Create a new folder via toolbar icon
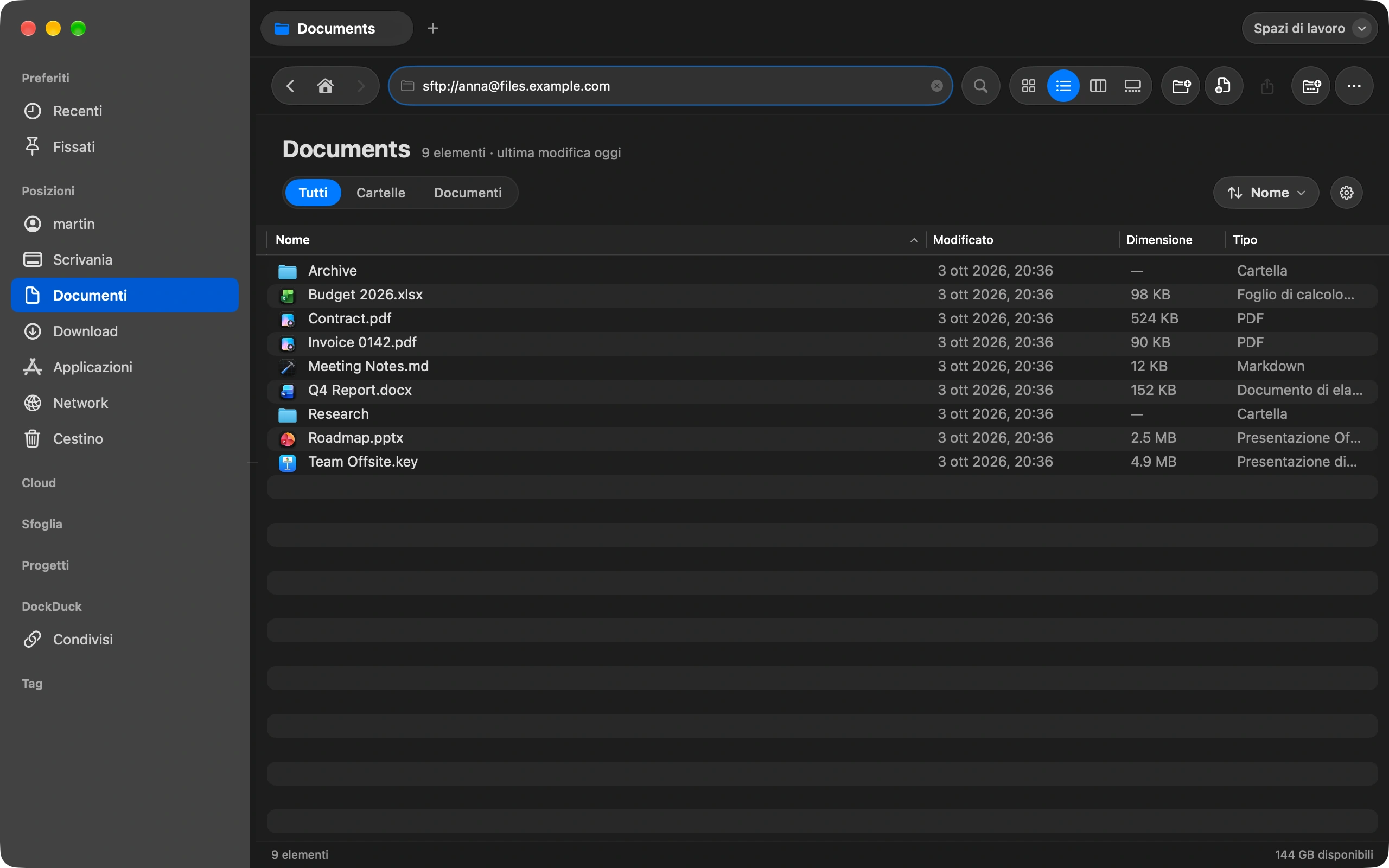The height and width of the screenshot is (868, 1389). click(x=1181, y=86)
